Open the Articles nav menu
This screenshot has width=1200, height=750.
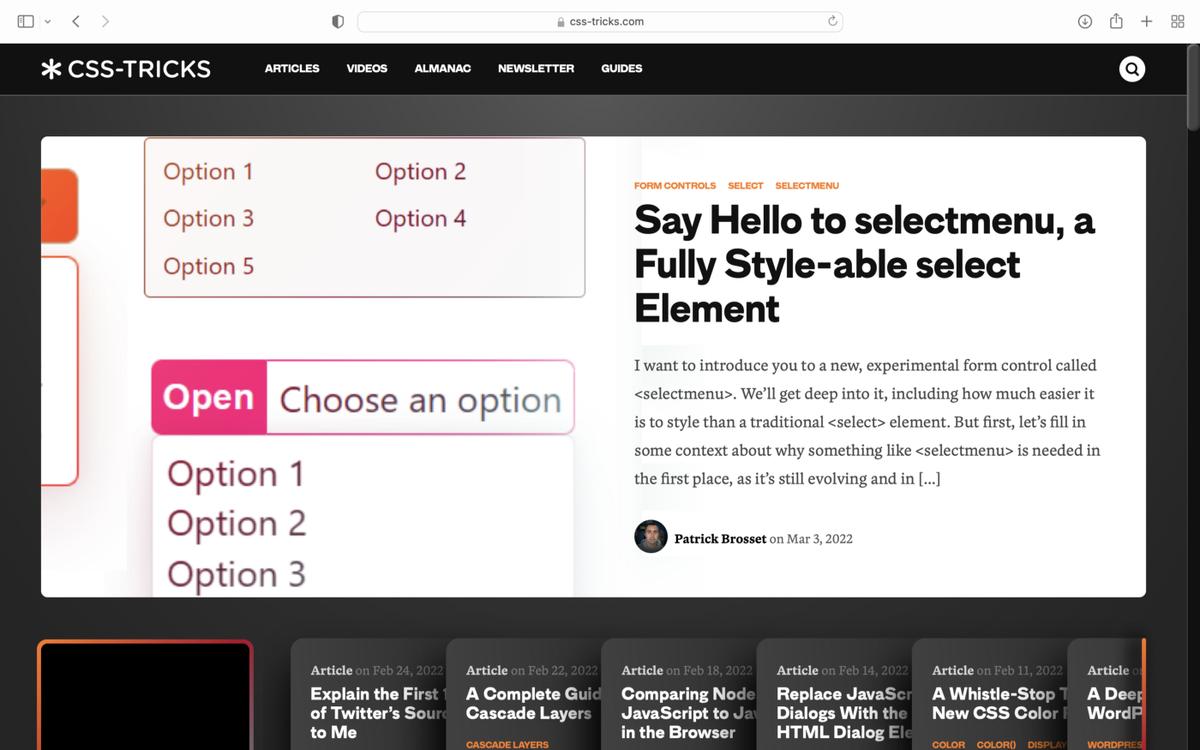pyautogui.click(x=292, y=69)
